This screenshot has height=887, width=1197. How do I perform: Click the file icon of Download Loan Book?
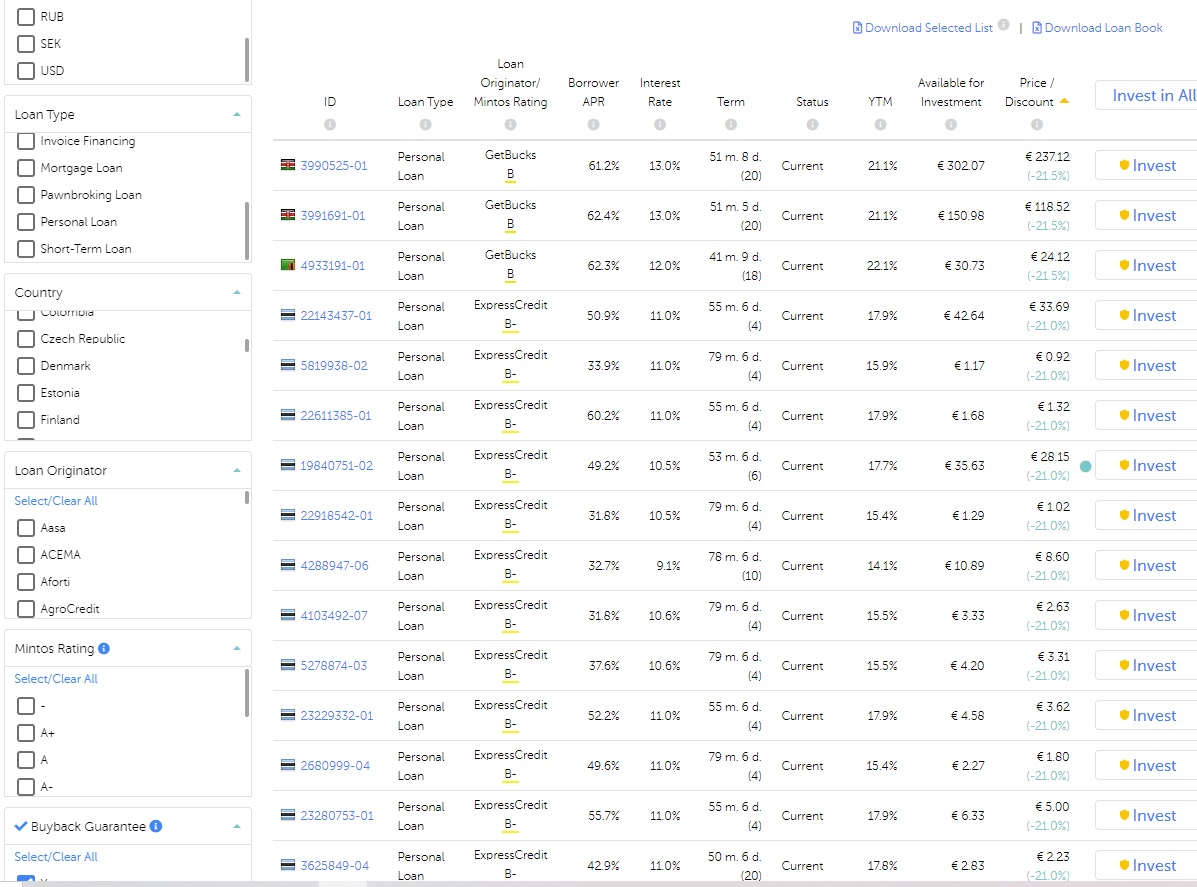tap(1037, 27)
